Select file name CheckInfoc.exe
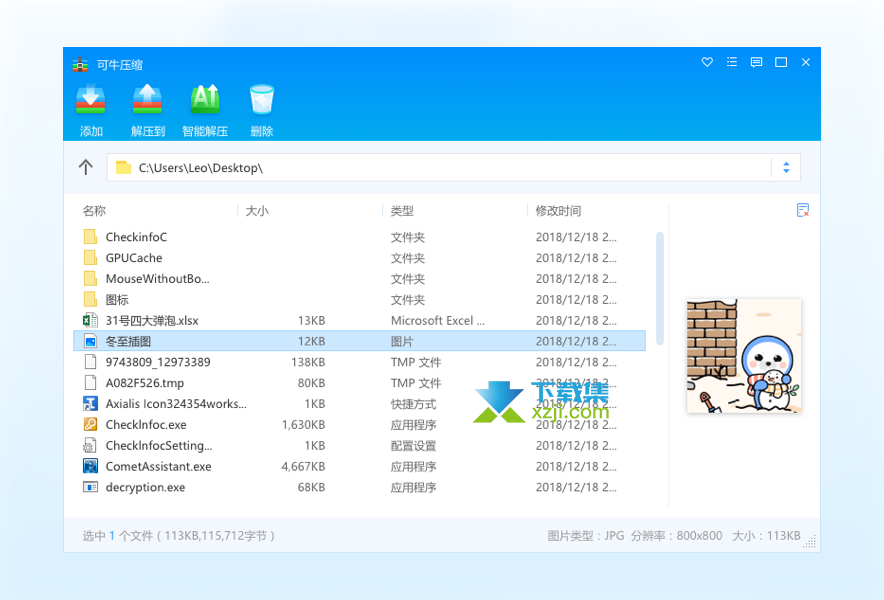 [146, 425]
